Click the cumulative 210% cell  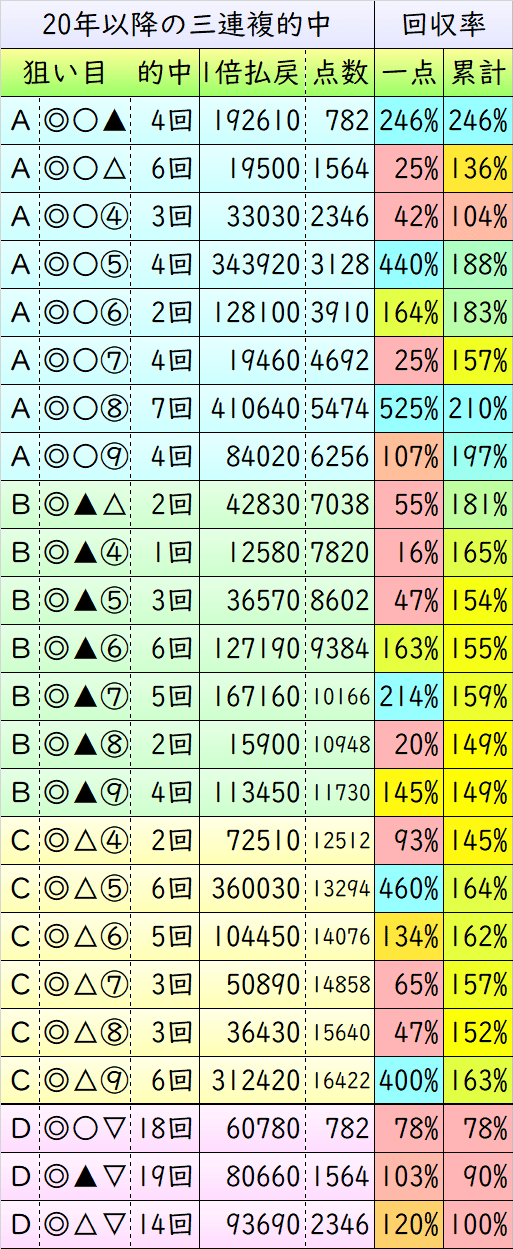pyautogui.click(x=478, y=409)
